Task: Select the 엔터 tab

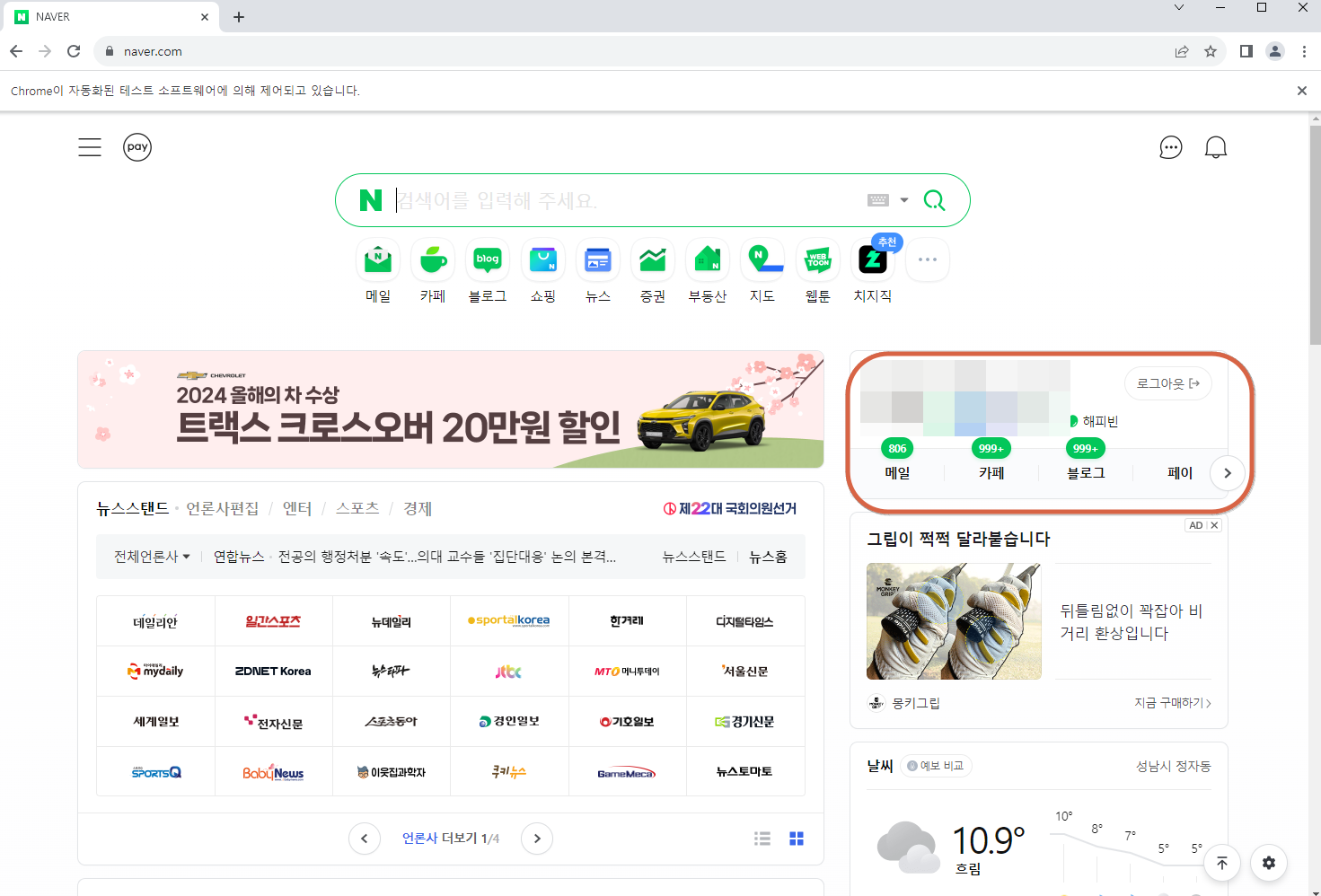Action: click(297, 508)
